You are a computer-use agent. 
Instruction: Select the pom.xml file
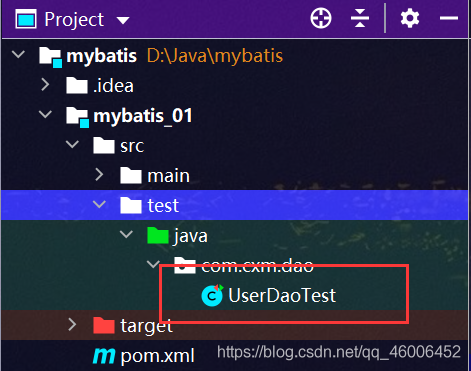pos(158,356)
